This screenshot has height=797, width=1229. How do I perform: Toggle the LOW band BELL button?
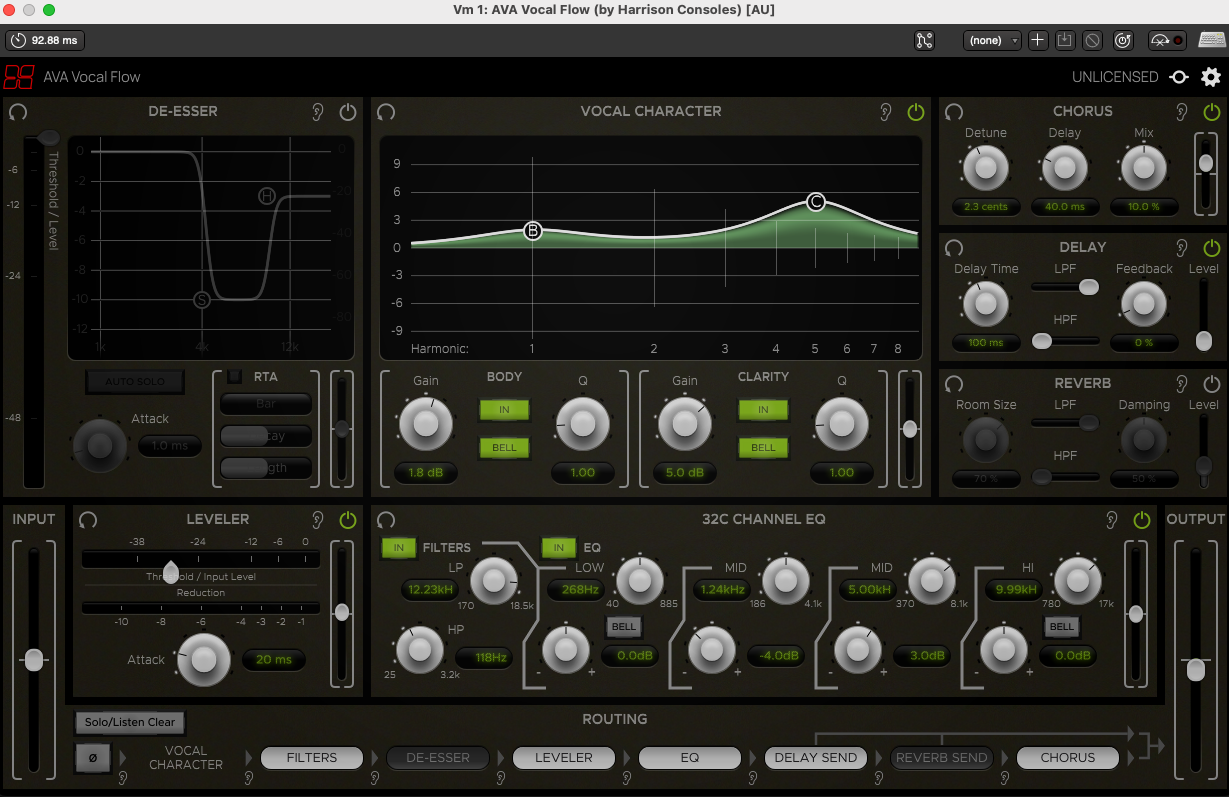point(624,626)
